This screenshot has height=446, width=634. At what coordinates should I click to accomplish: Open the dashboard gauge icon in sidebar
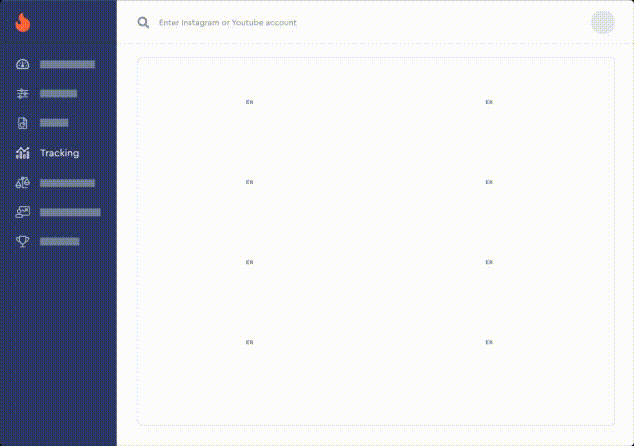coord(23,65)
